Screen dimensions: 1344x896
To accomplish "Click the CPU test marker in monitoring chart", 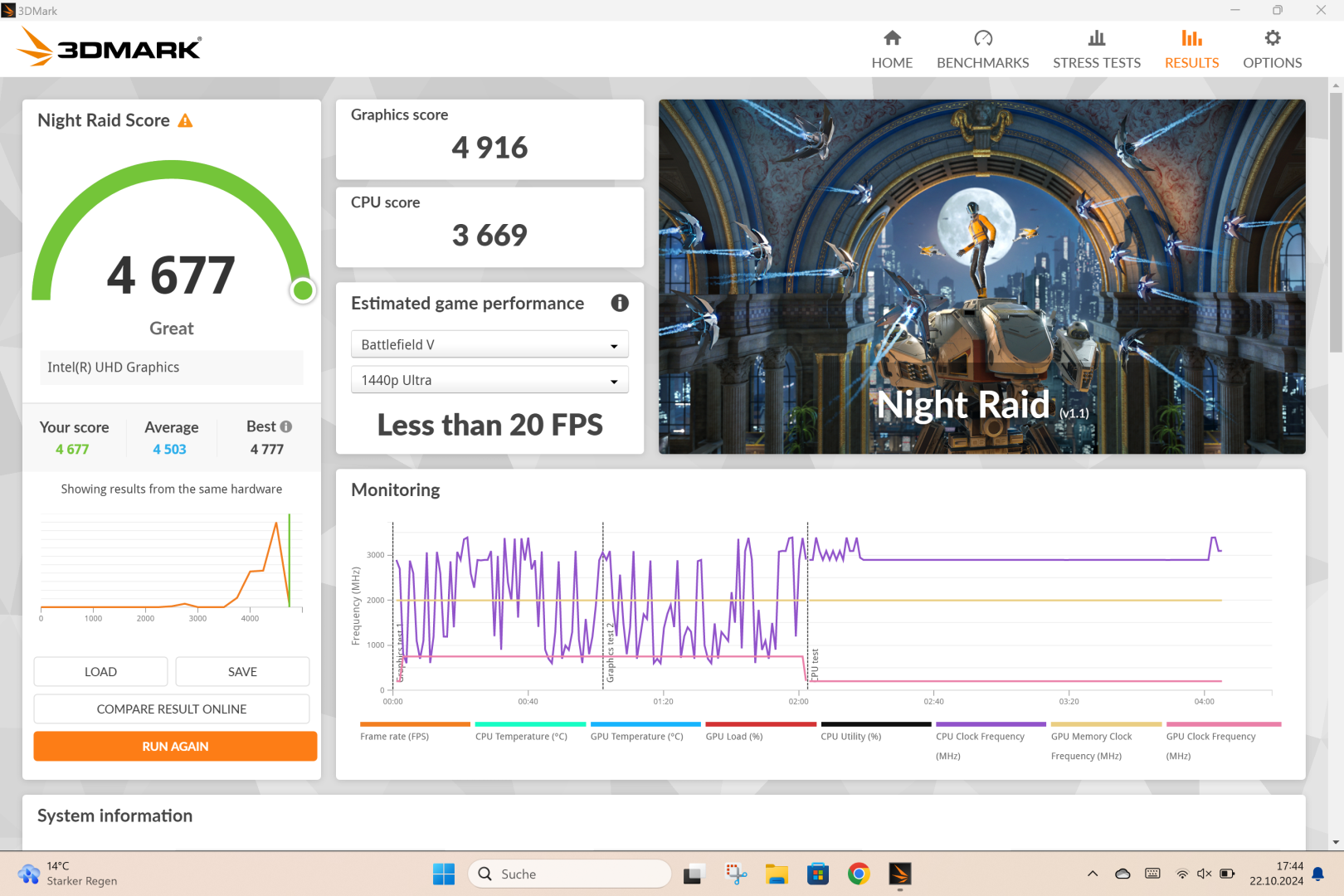I will coord(815,665).
